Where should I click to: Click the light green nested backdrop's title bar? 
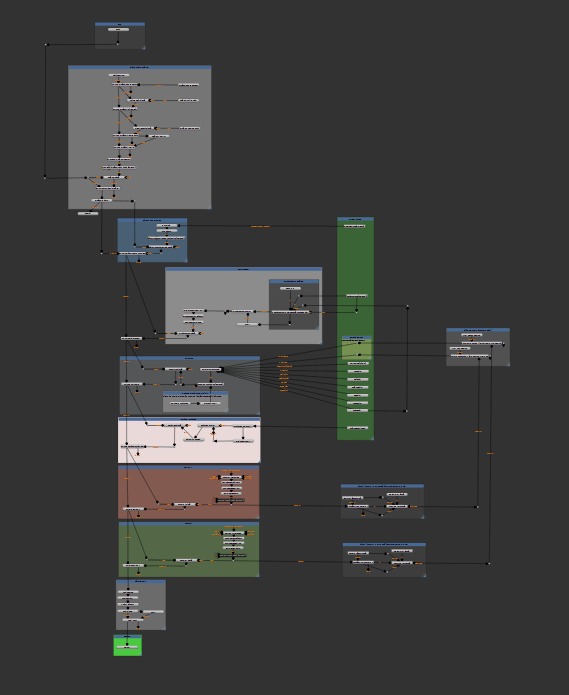pyautogui.click(x=357, y=337)
